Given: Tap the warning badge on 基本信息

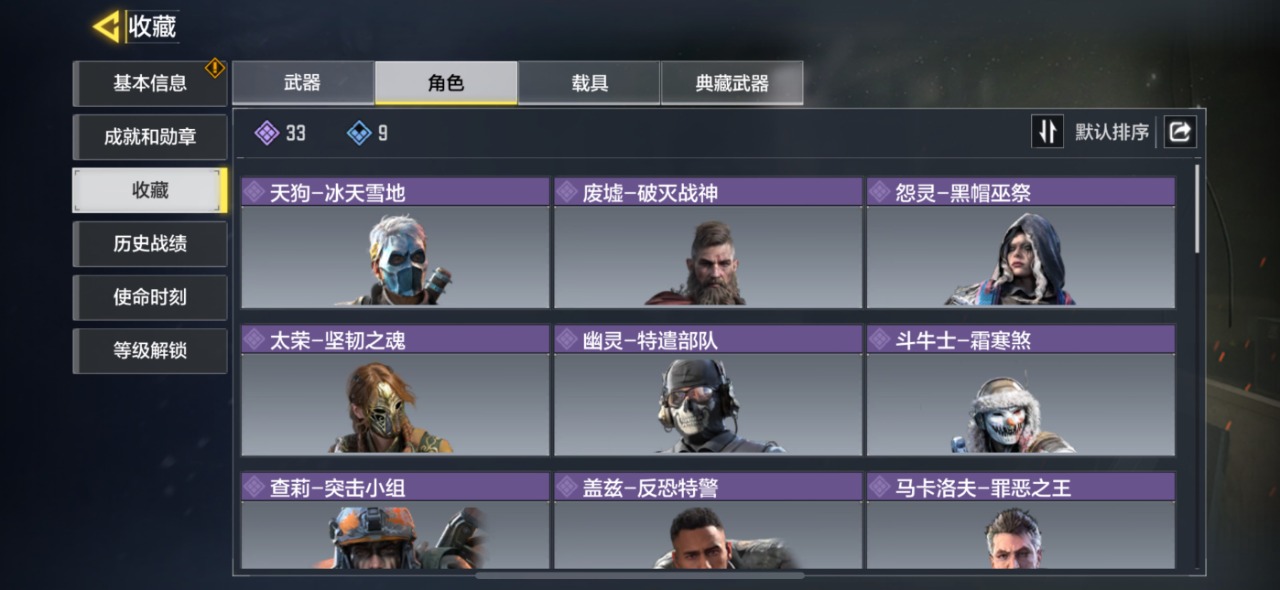Looking at the screenshot, I should [x=215, y=67].
